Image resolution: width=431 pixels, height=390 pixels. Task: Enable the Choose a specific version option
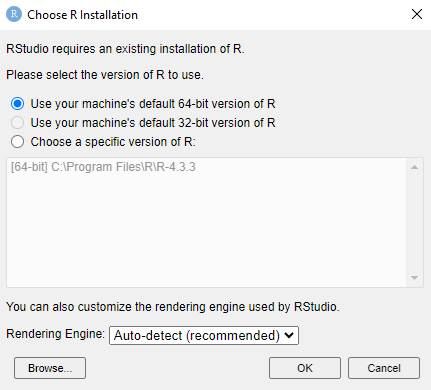click(17, 142)
